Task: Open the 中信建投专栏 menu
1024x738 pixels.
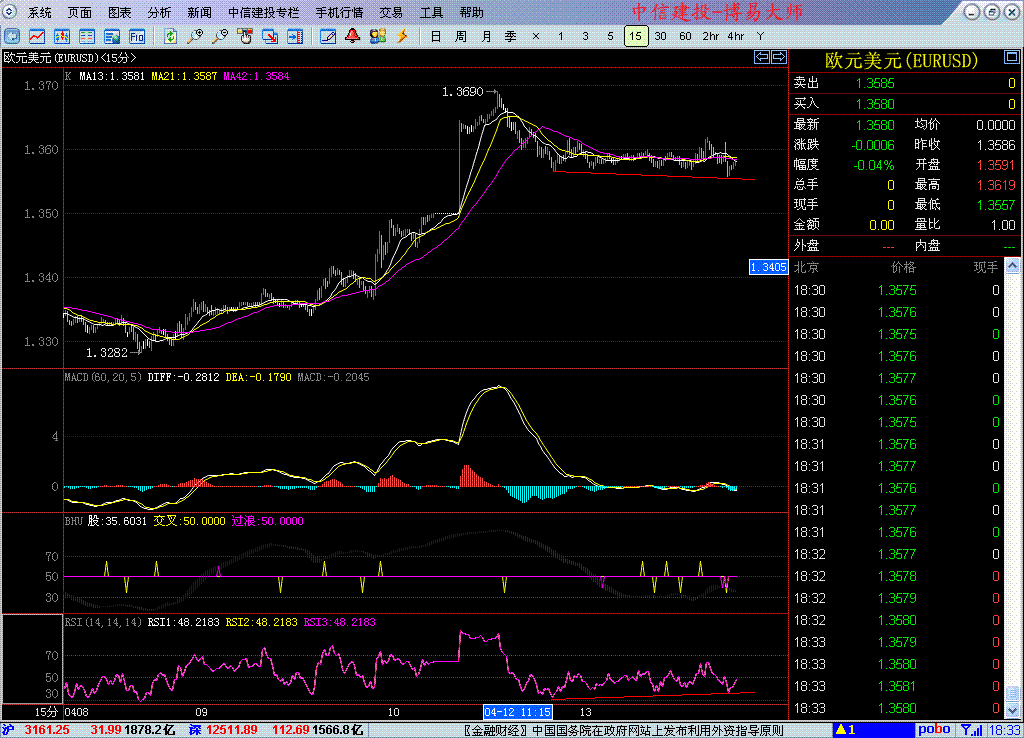Action: 263,13
